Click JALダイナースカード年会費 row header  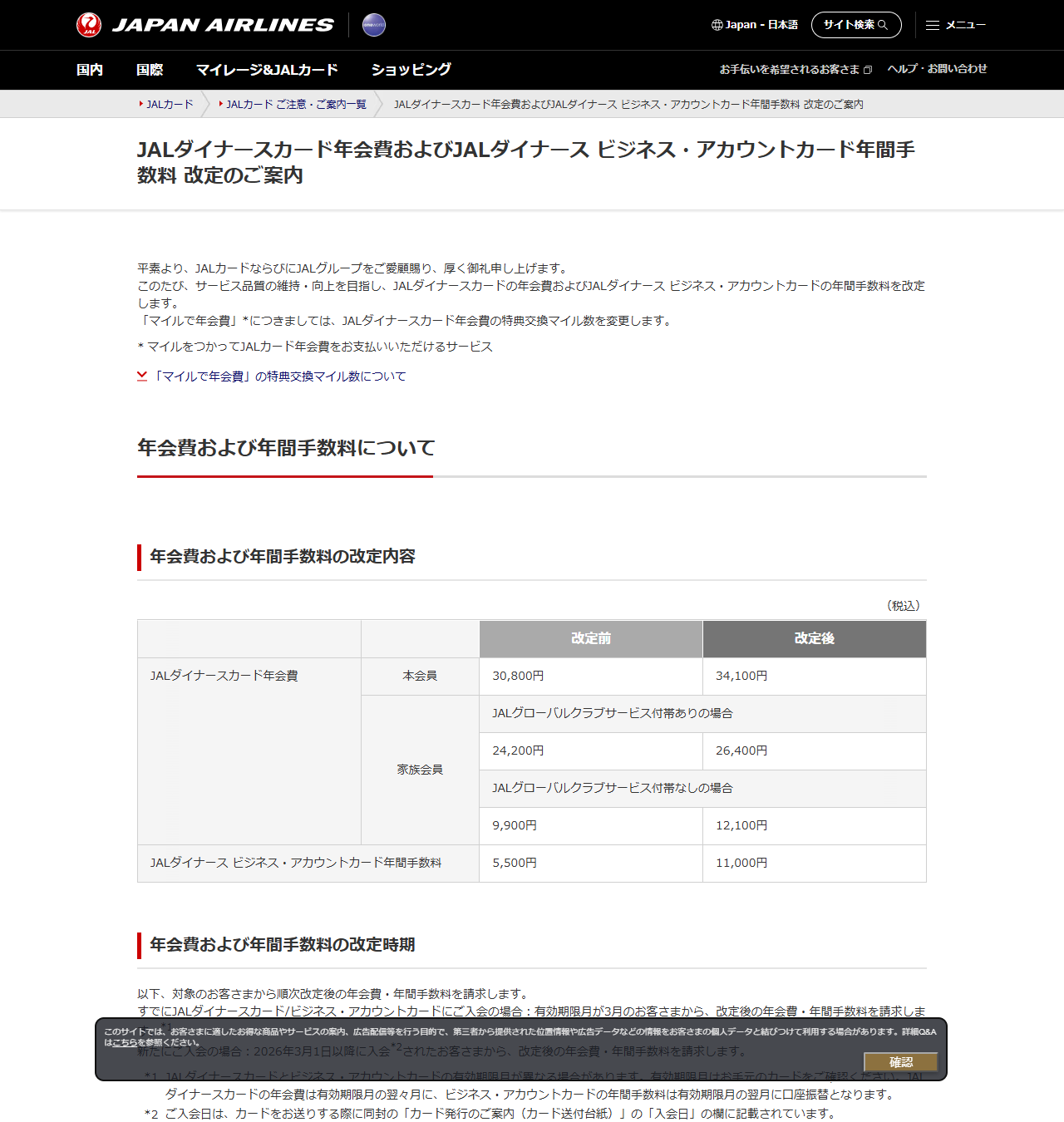tap(249, 751)
